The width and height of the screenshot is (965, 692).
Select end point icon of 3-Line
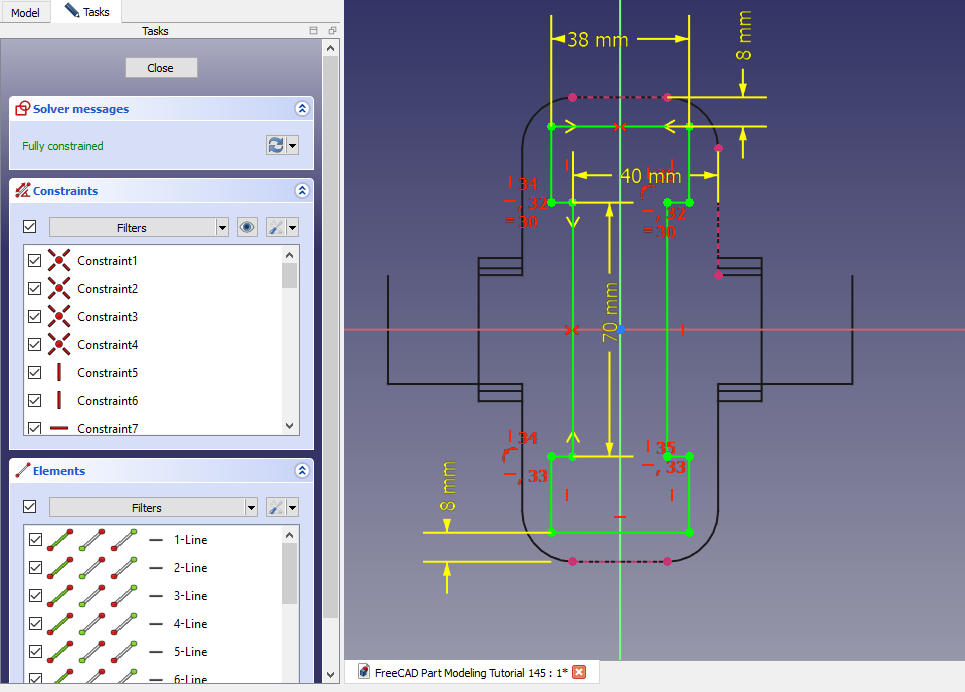125,596
